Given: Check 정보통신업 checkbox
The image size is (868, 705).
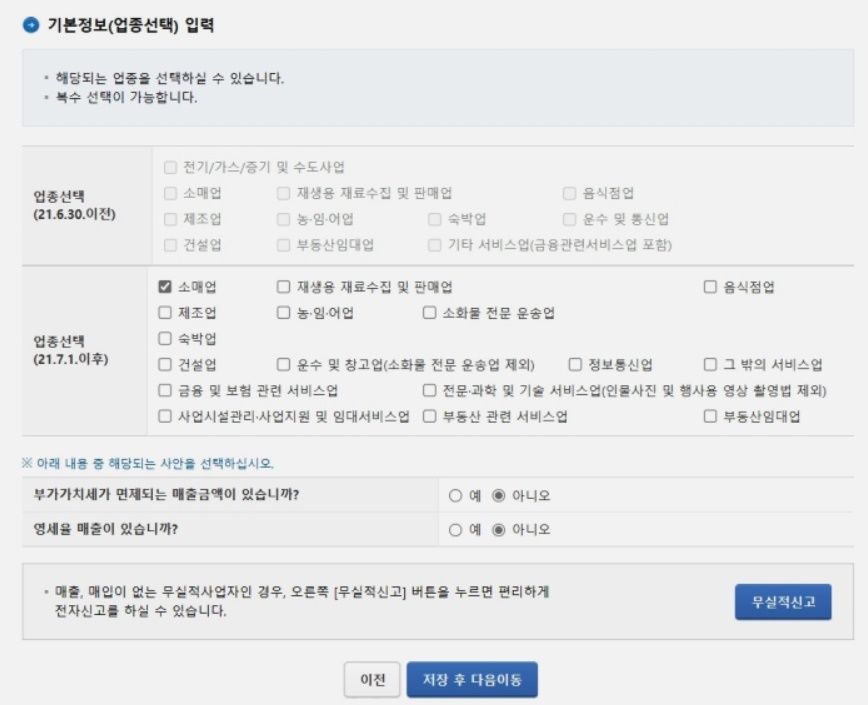Looking at the screenshot, I should (575, 364).
